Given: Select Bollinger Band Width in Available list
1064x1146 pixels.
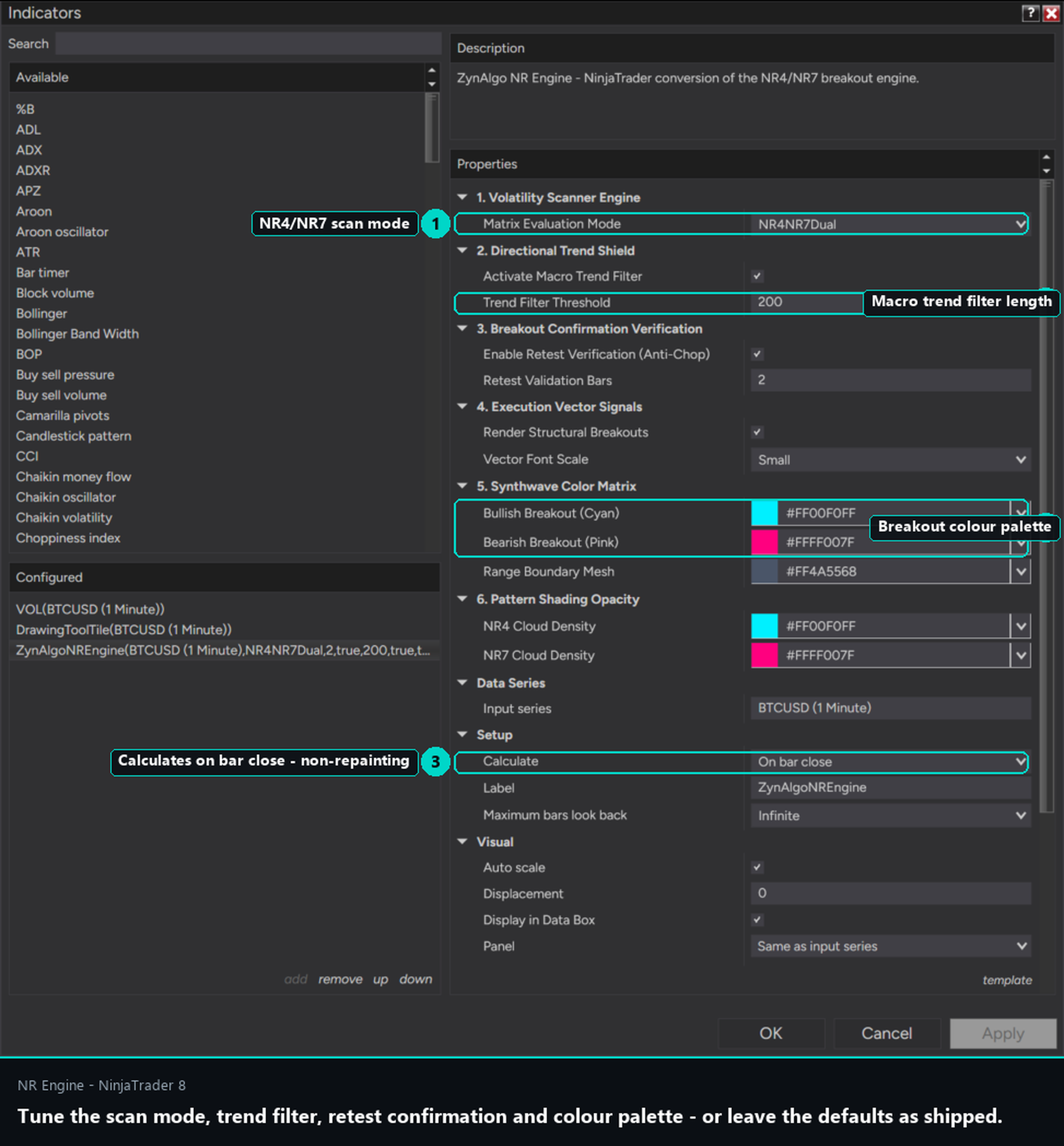Looking at the screenshot, I should (x=77, y=334).
